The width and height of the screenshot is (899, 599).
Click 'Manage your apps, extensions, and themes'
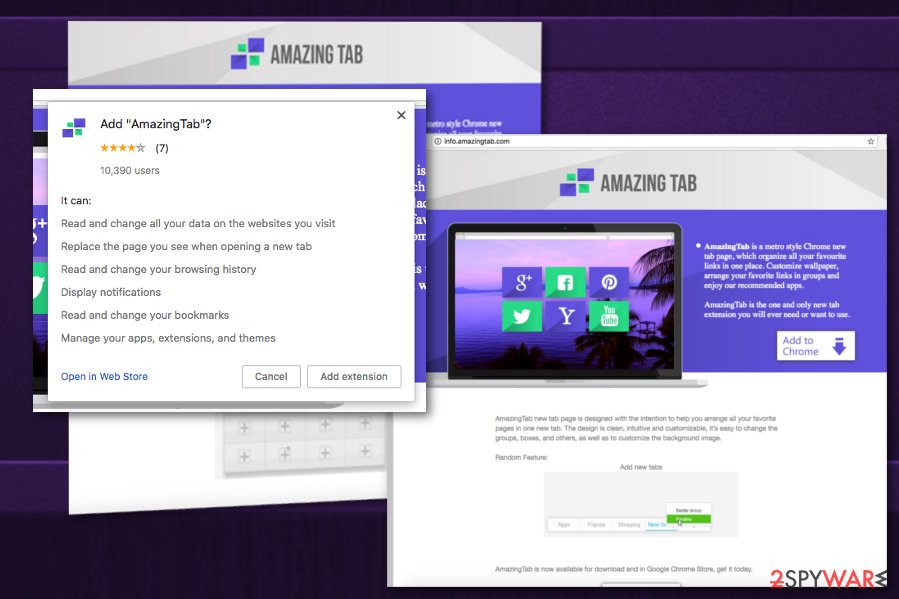[x=169, y=338]
